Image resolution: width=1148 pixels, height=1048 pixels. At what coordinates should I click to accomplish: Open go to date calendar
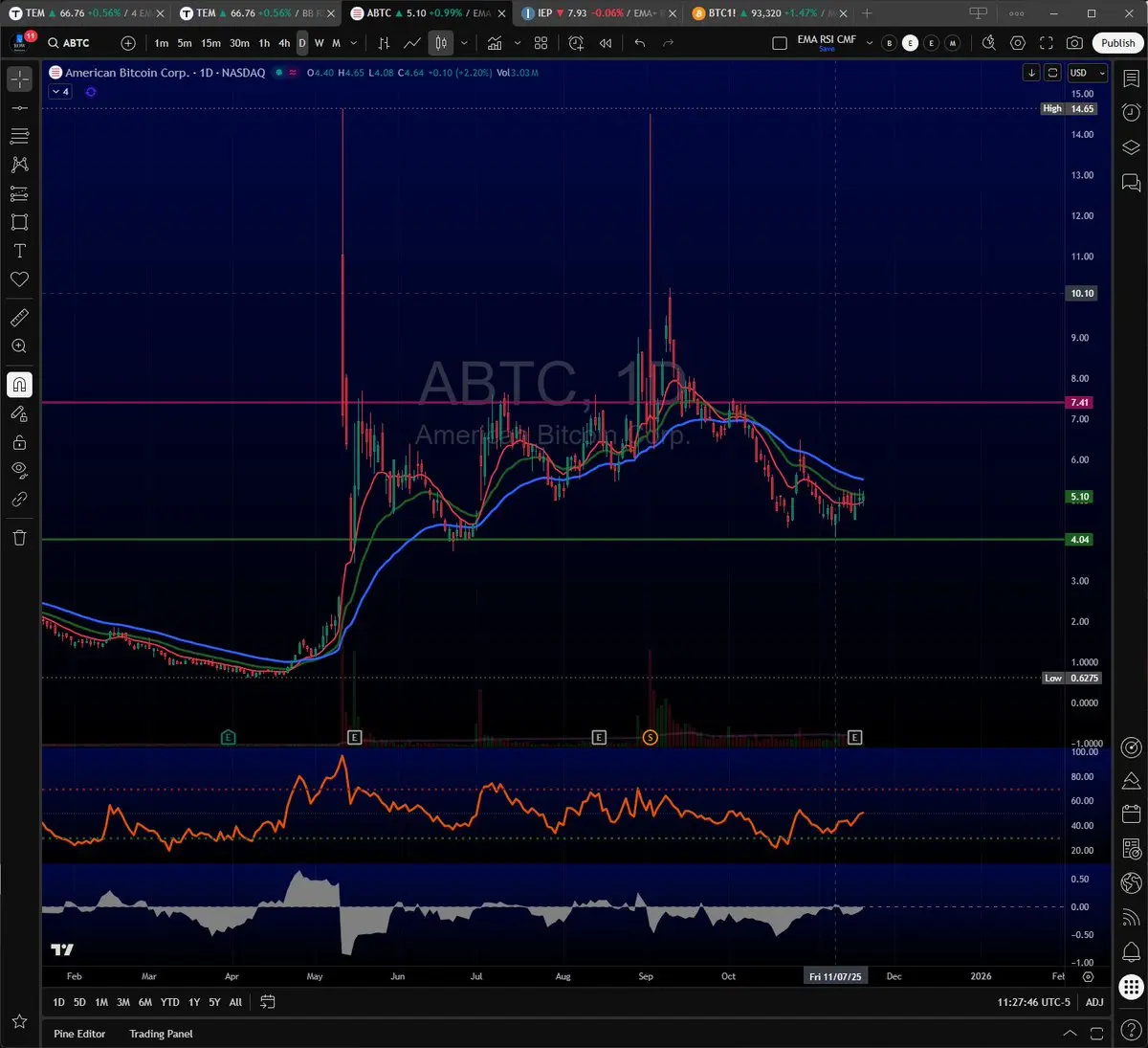267,1002
